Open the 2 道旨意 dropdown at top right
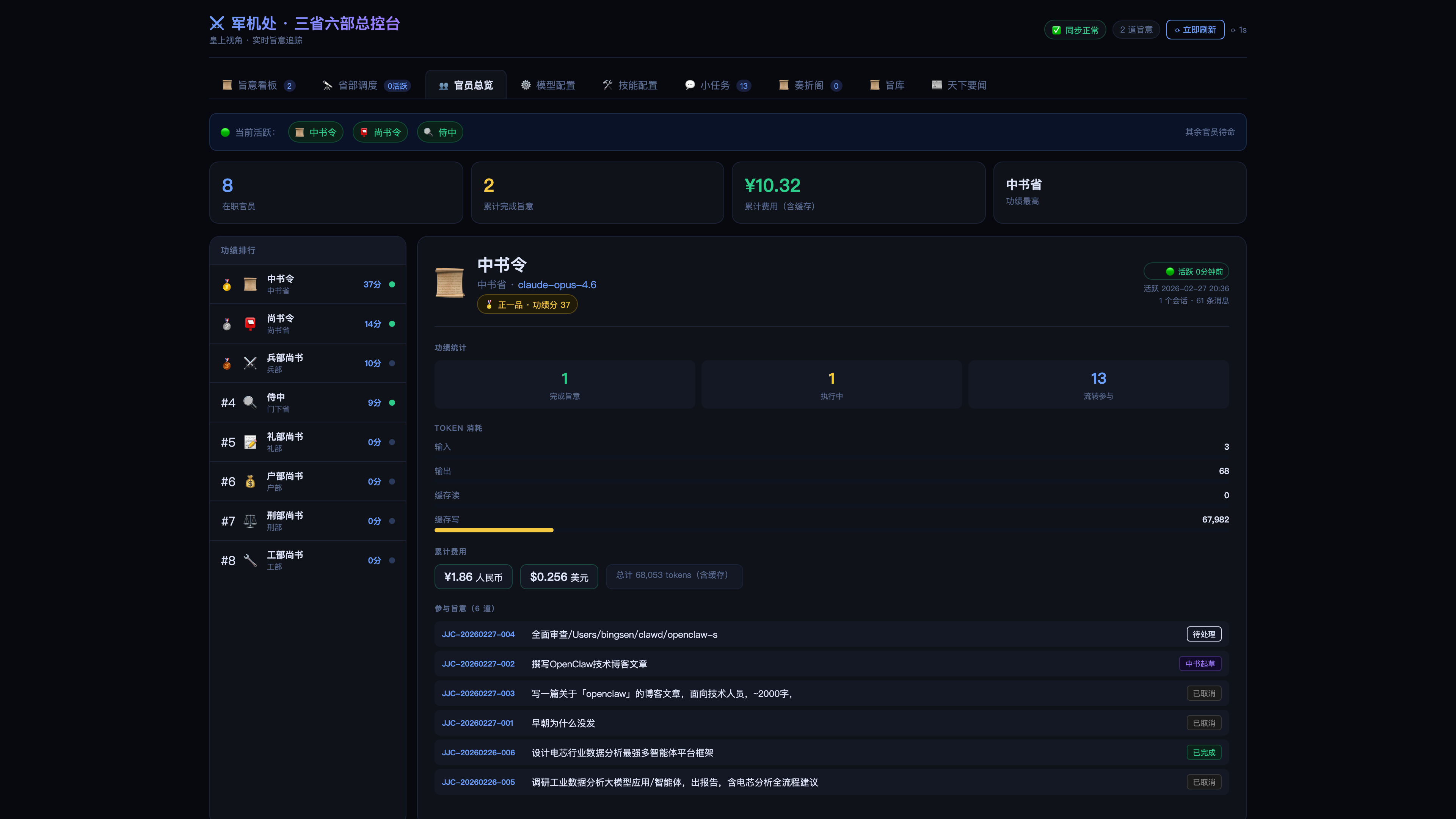Viewport: 1456px width, 819px height. [1136, 30]
